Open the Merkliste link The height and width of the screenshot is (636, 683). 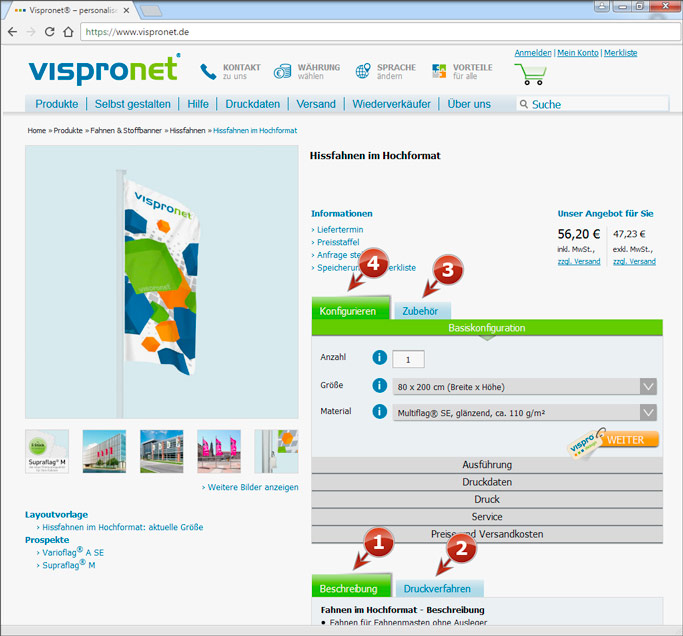pyautogui.click(x=620, y=53)
